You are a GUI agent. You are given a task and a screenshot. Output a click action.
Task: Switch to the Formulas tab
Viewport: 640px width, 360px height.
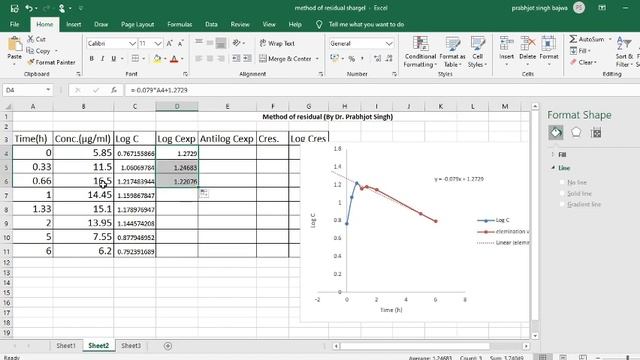(x=180, y=24)
